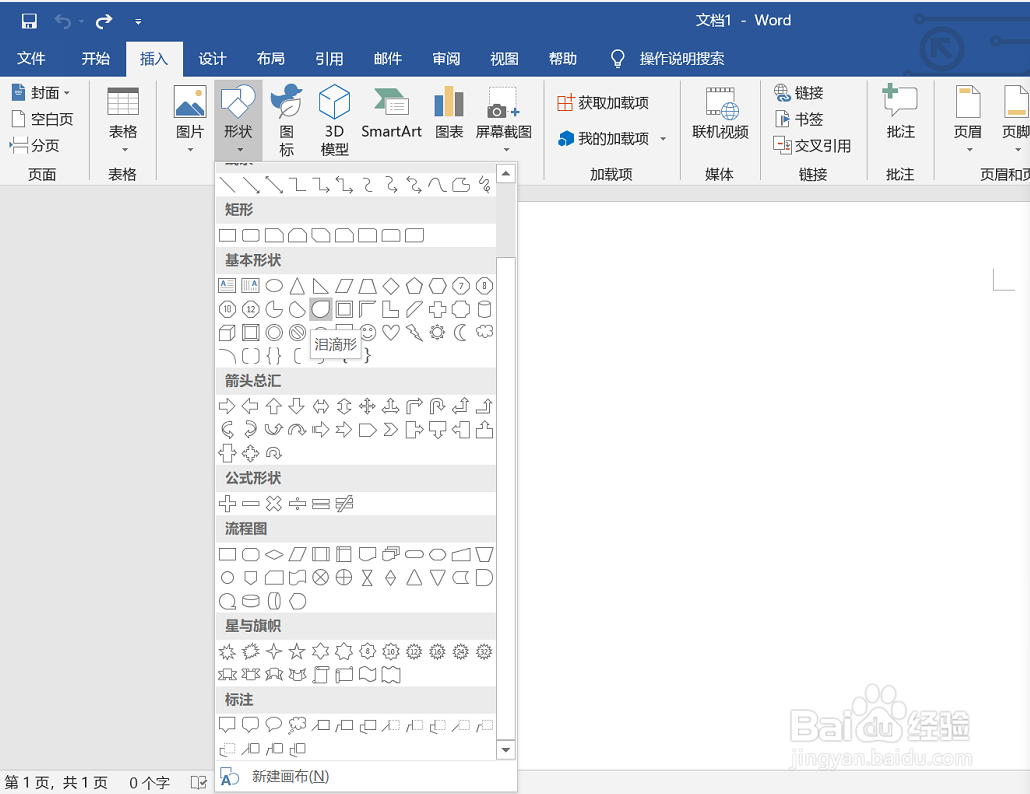
Task: Select the flowchart decision diamond in 流程图
Action: (x=274, y=554)
